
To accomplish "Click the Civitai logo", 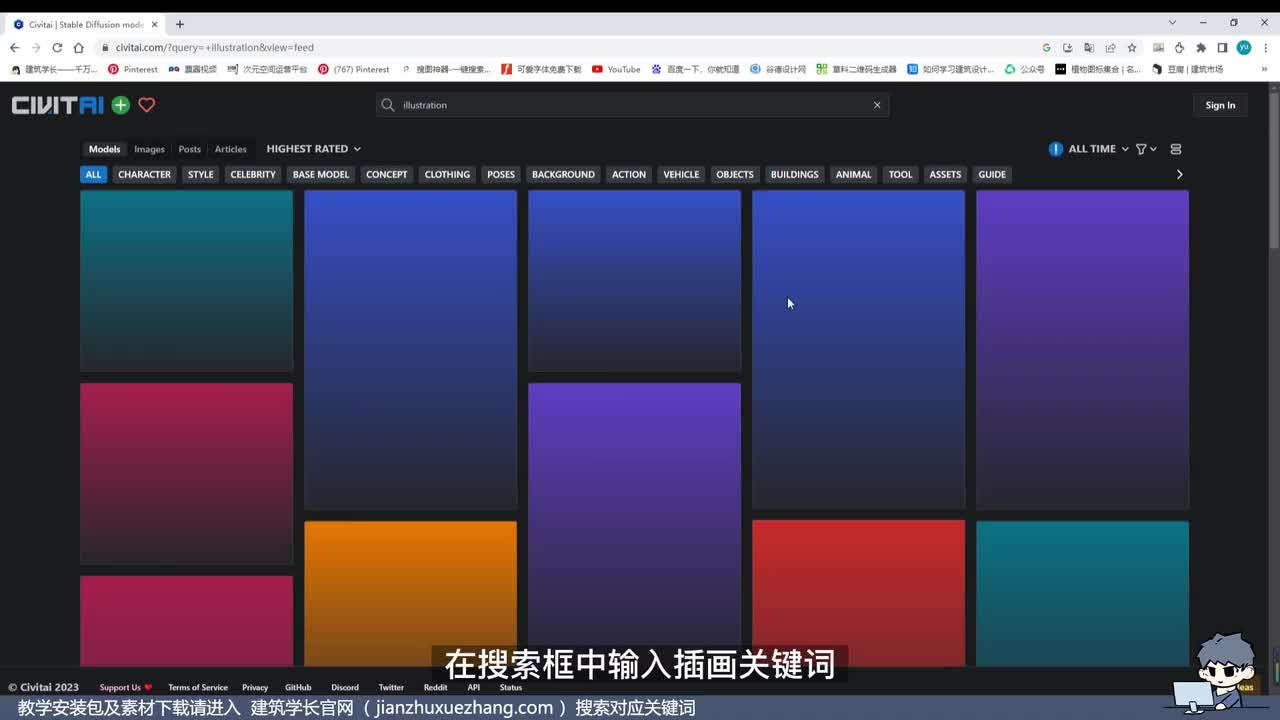I will 57,105.
